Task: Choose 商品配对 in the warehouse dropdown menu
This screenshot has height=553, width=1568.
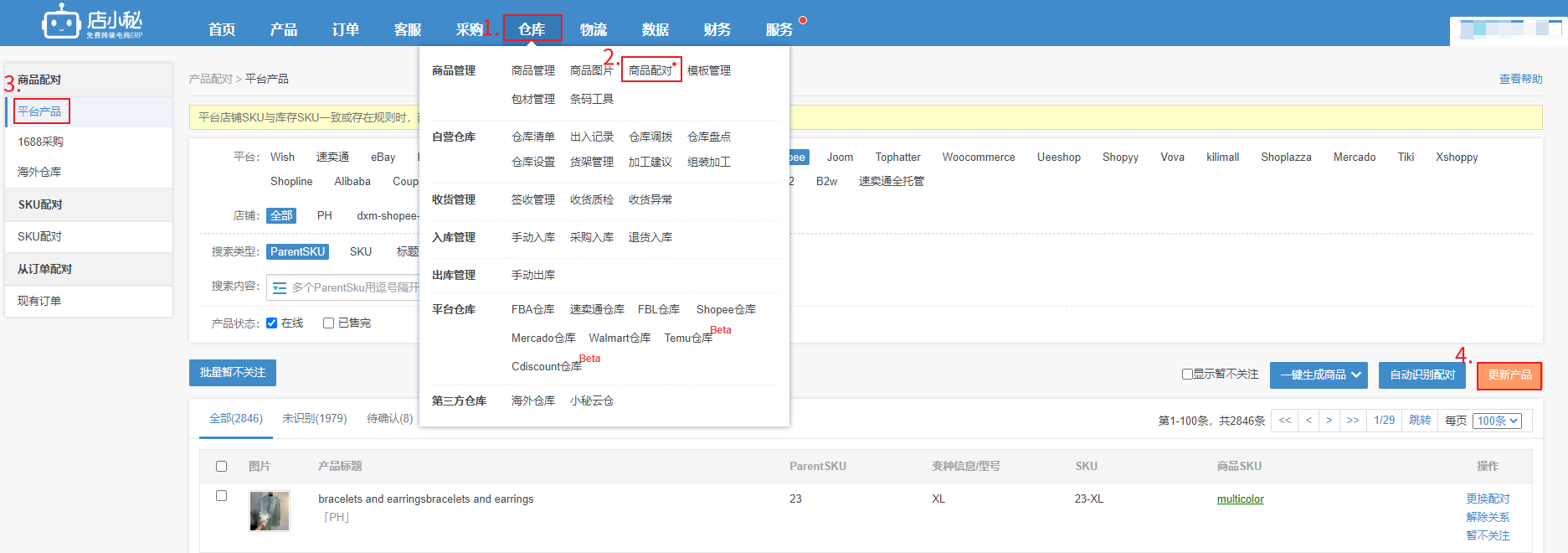Action: pyautogui.click(x=650, y=70)
